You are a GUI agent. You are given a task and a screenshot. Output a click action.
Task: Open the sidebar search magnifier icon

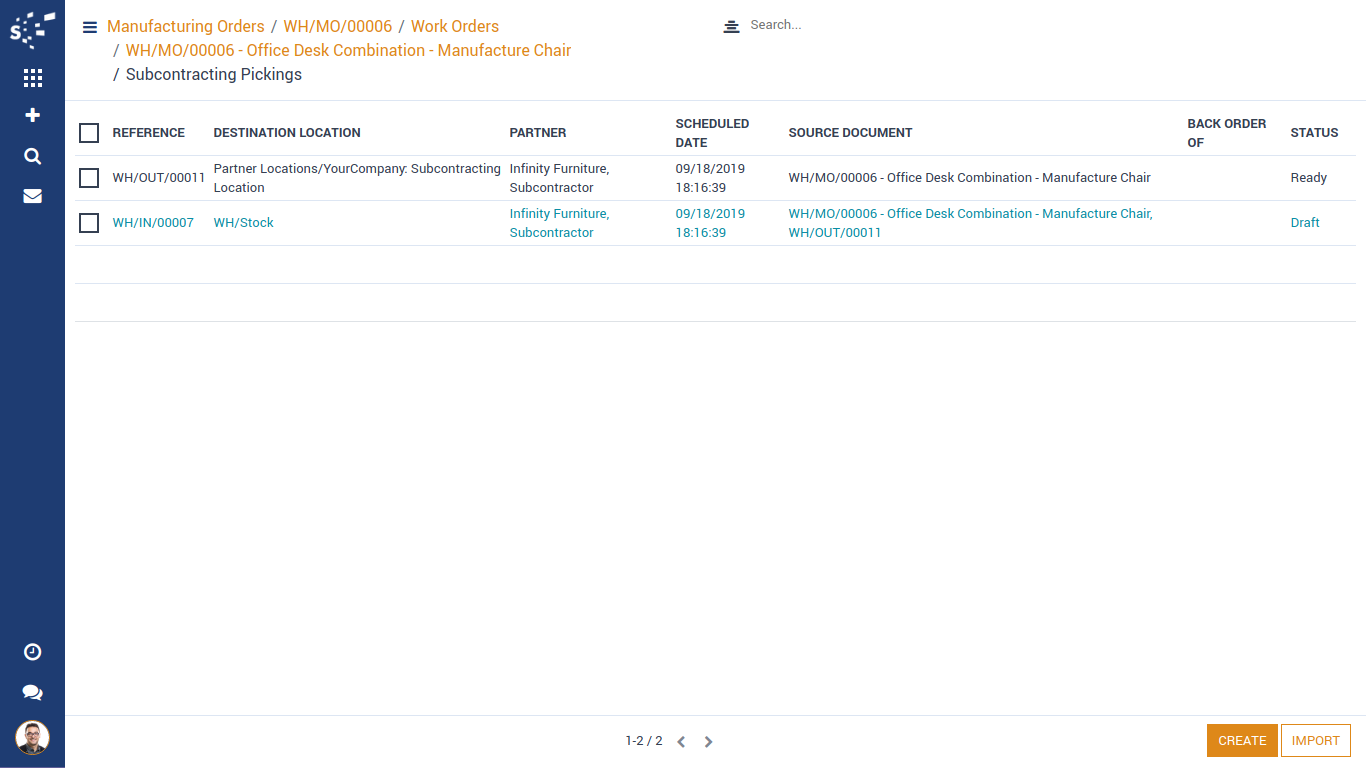pyautogui.click(x=32, y=156)
